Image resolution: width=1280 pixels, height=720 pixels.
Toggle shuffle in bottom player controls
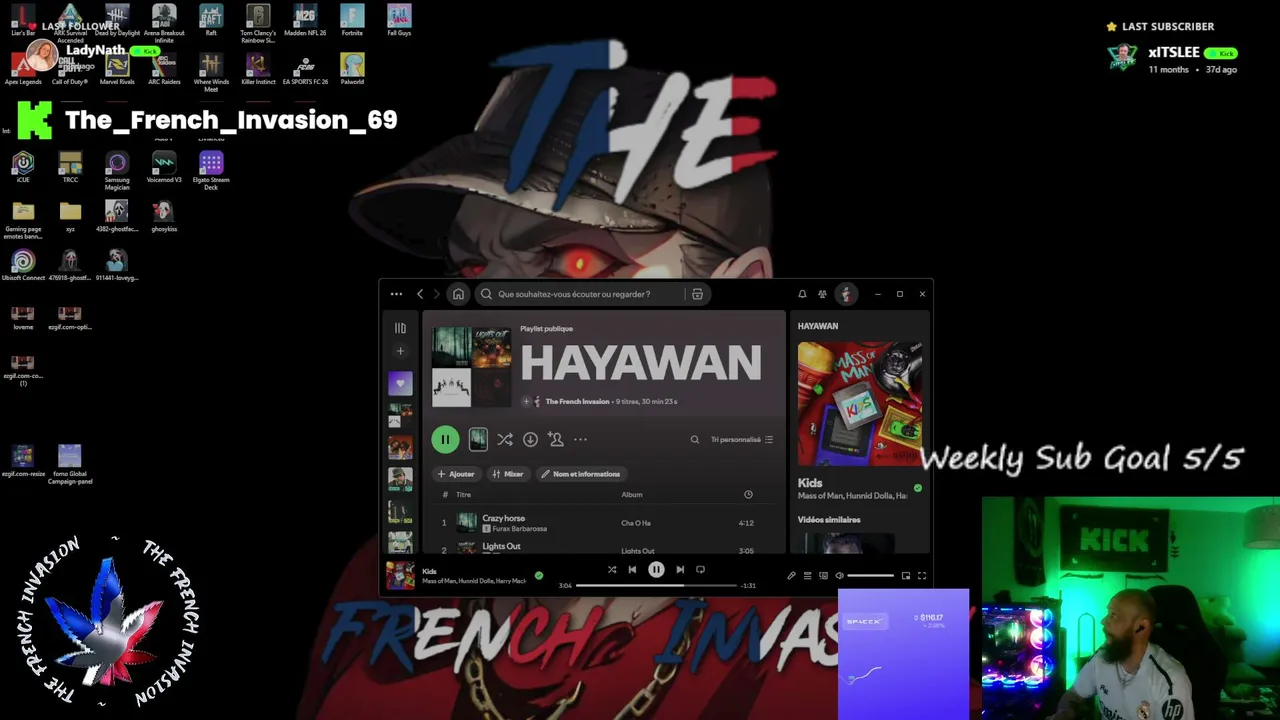click(612, 569)
